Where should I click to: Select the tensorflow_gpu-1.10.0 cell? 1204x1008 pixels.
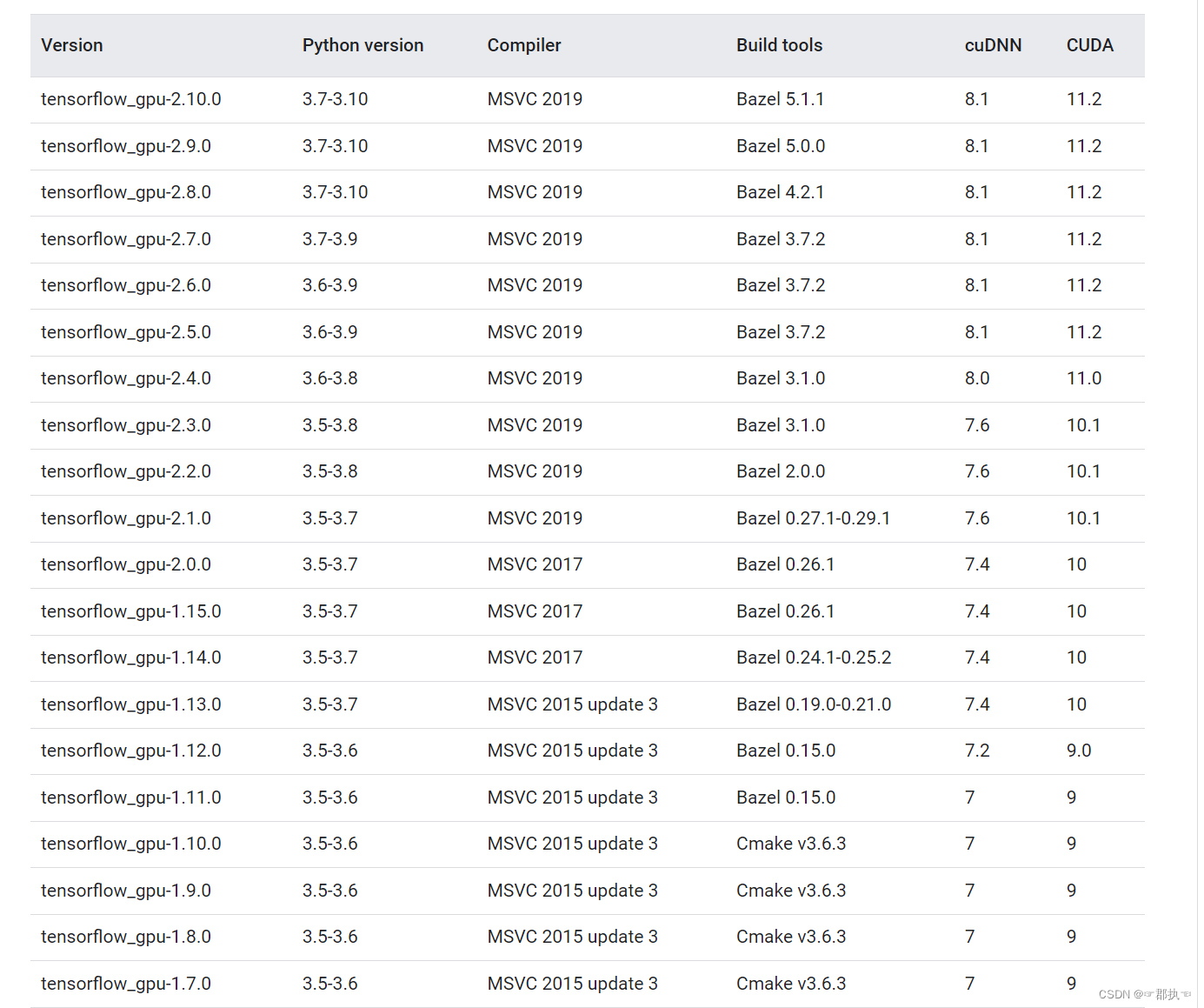[x=131, y=844]
